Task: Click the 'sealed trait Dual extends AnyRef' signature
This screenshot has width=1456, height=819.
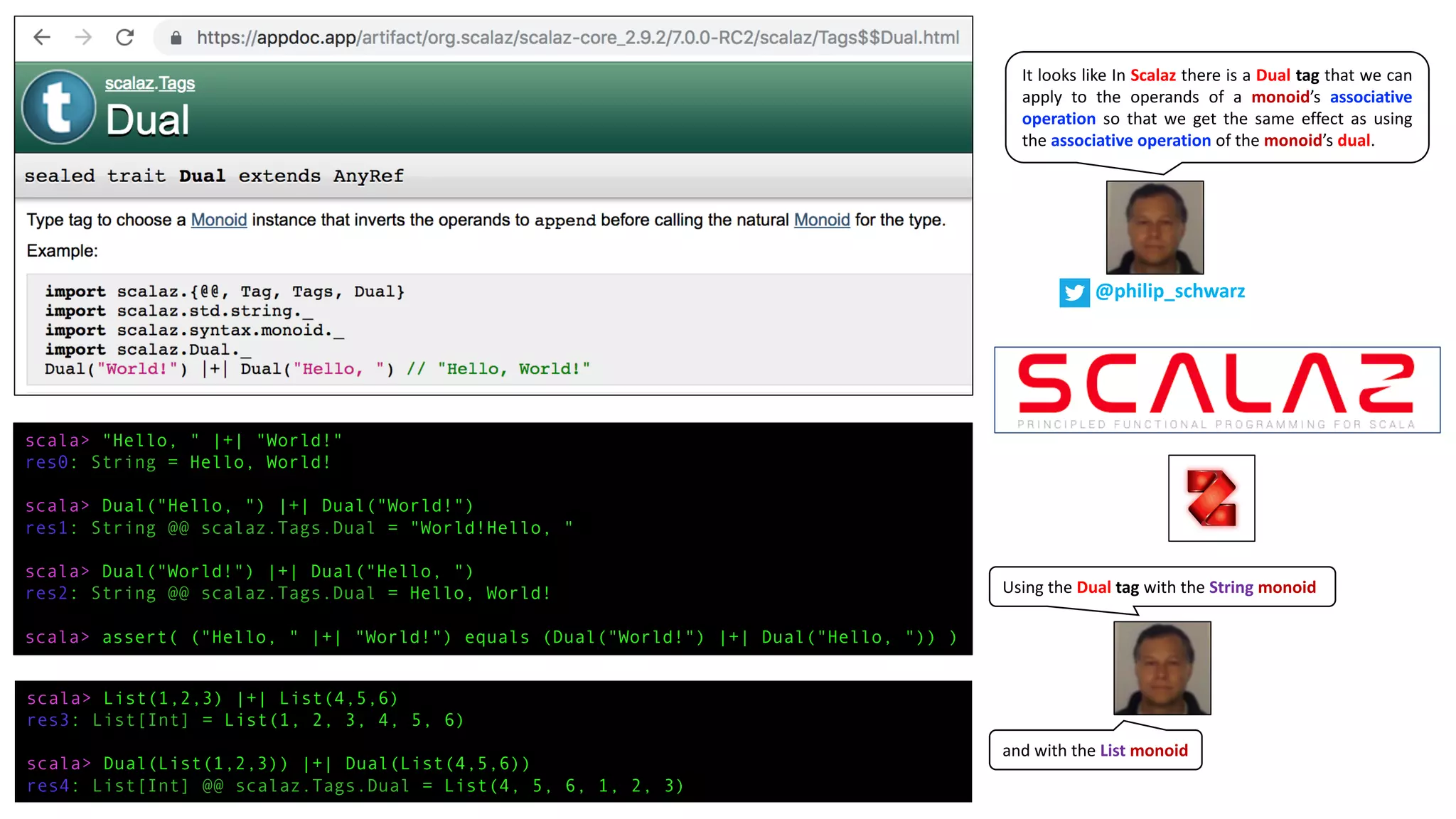Action: [x=214, y=176]
